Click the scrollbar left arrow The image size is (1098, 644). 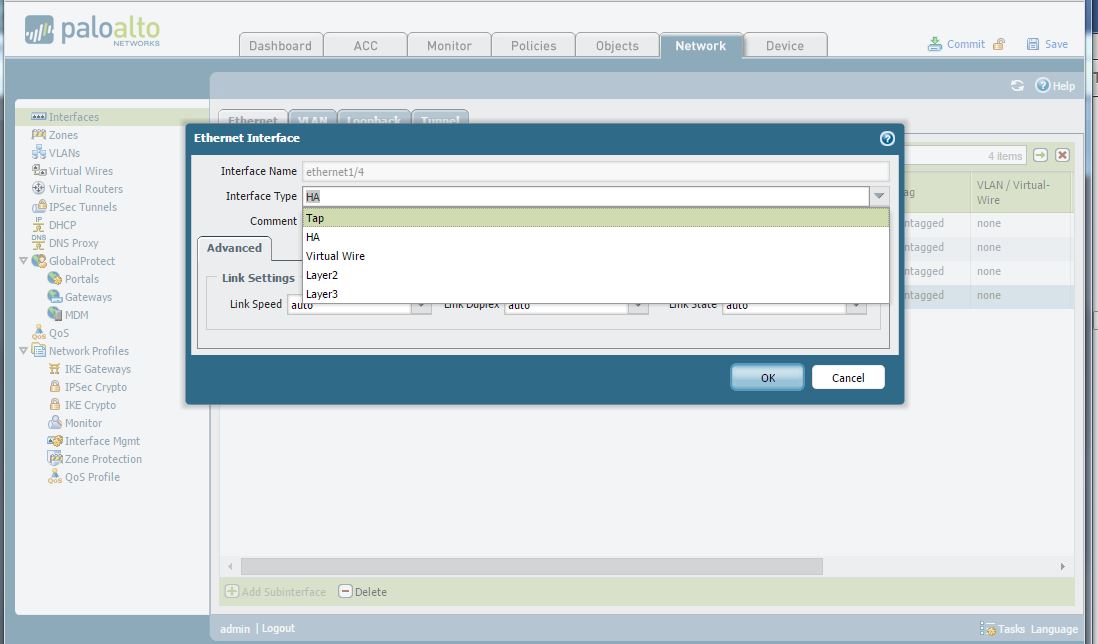(x=230, y=566)
